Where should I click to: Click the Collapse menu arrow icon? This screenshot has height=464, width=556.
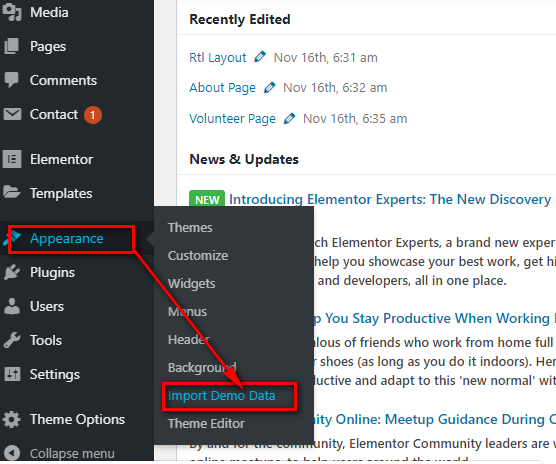[x=12, y=453]
